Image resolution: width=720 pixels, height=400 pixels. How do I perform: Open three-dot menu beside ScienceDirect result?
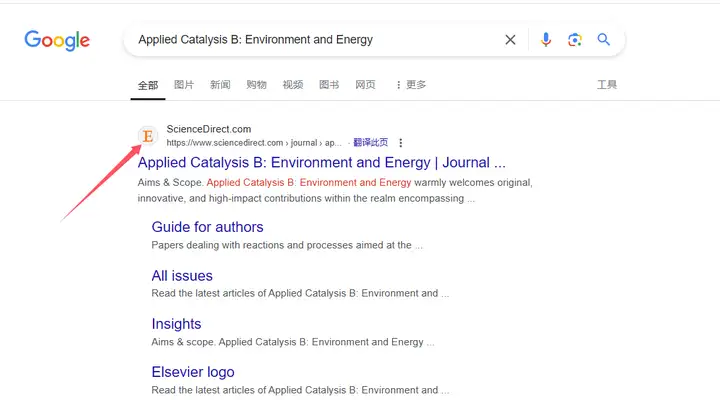(401, 143)
